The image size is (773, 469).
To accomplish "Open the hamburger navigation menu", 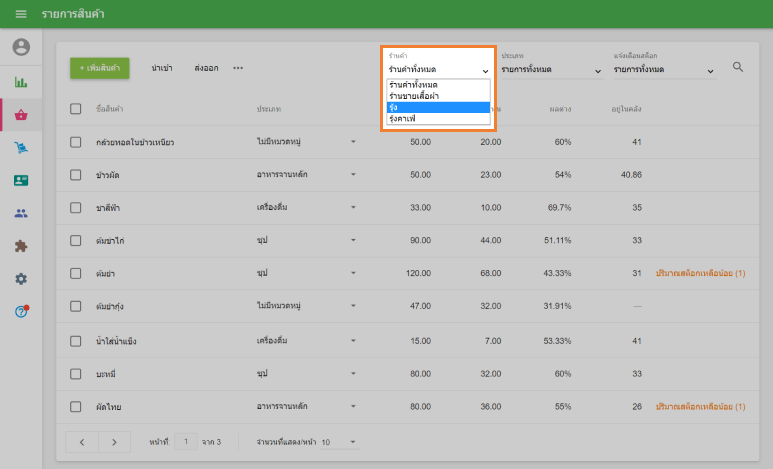I will point(21,14).
